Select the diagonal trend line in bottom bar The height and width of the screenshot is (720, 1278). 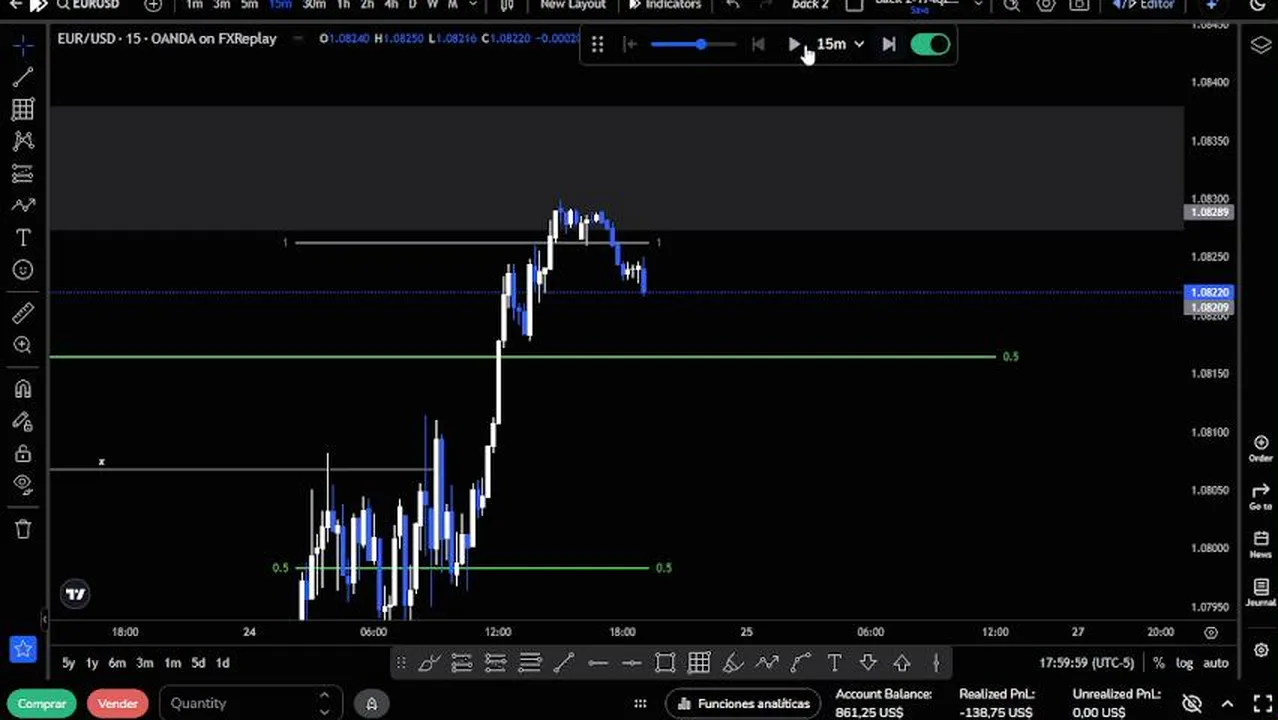pyautogui.click(x=564, y=662)
